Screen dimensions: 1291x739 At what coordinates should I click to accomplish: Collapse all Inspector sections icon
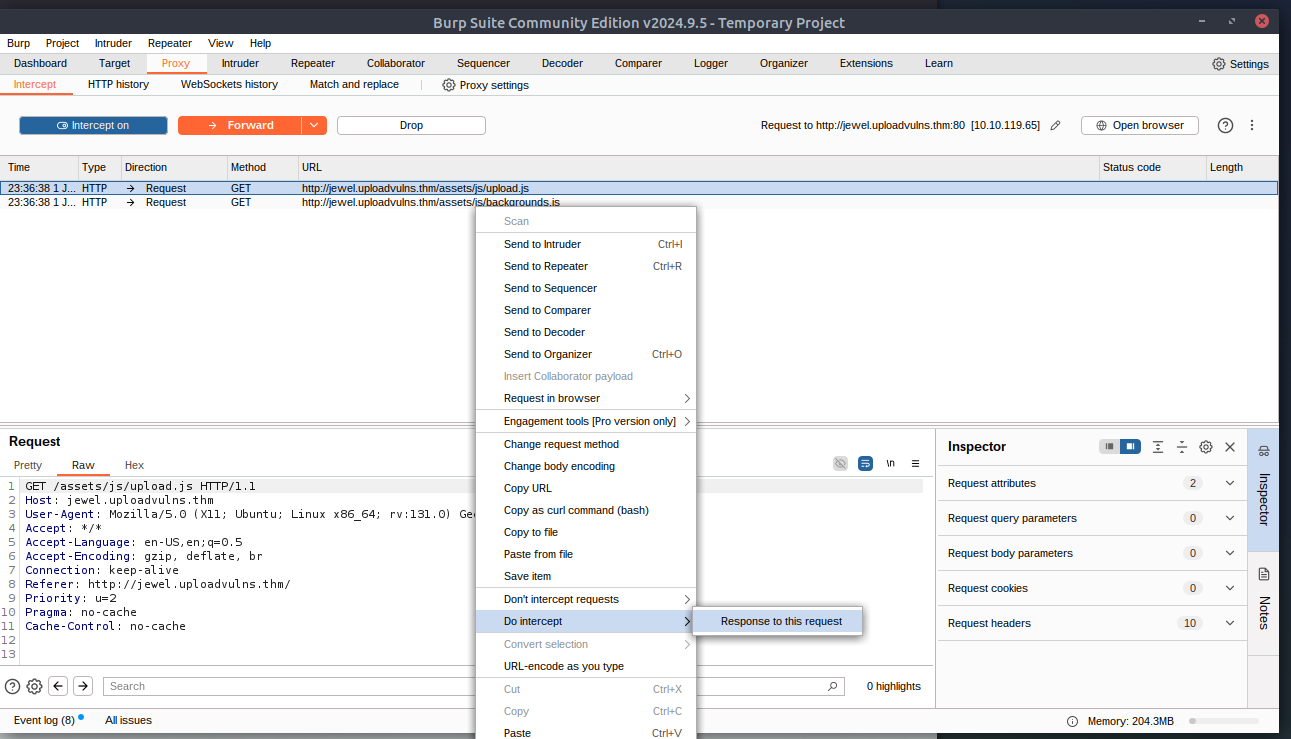pos(1182,447)
